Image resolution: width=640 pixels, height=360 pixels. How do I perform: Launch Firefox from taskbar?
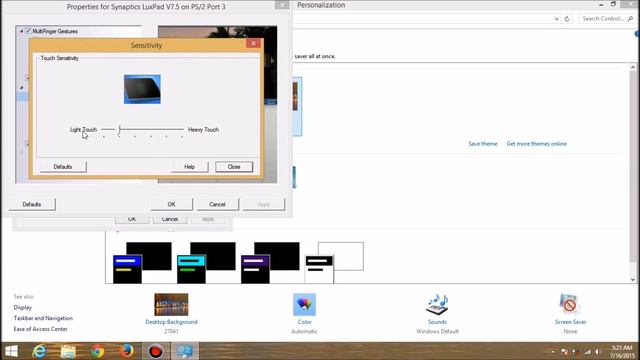(x=126, y=351)
